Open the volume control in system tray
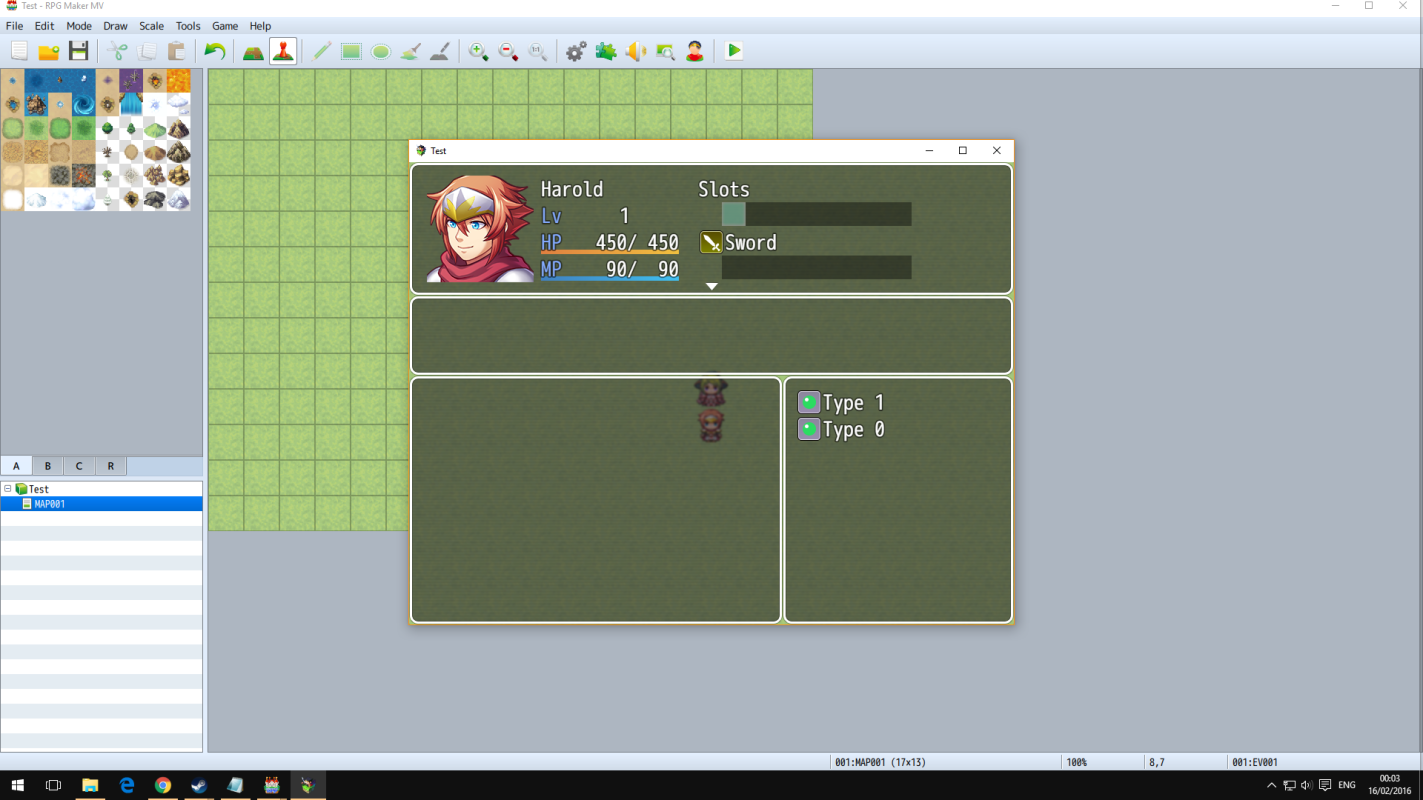The width and height of the screenshot is (1423, 800). coord(1307,785)
